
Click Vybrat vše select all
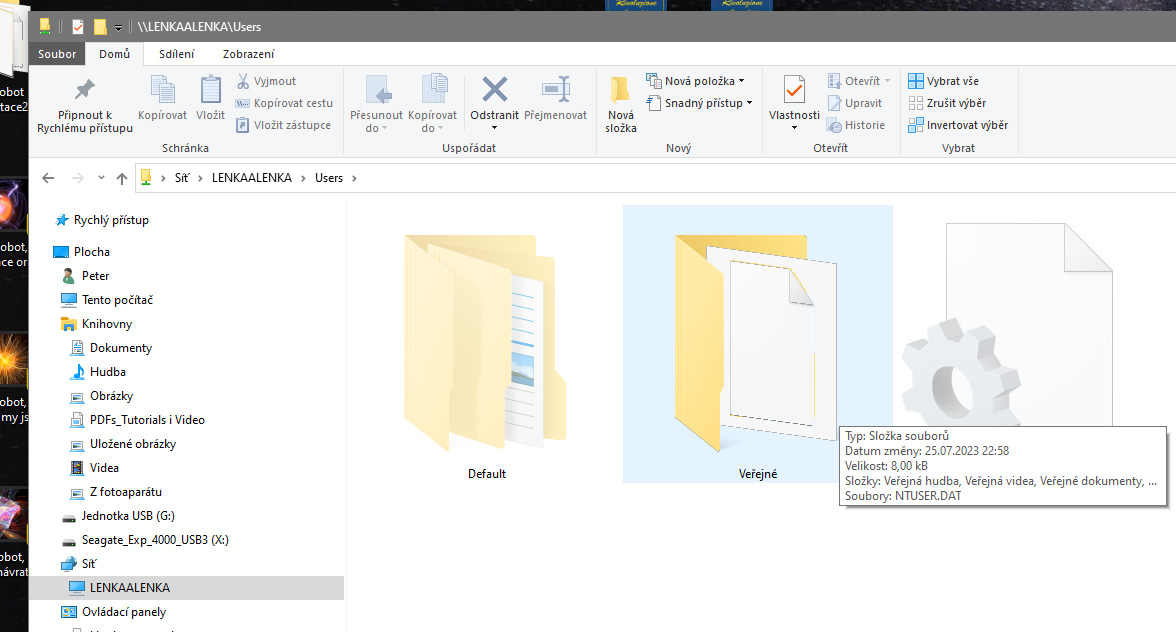tap(944, 81)
